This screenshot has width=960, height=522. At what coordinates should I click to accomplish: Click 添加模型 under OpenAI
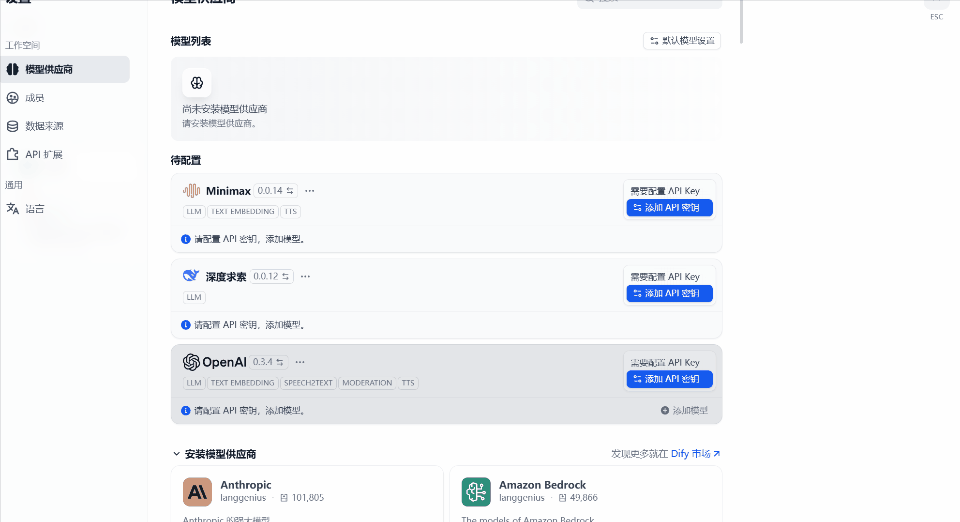coord(684,410)
